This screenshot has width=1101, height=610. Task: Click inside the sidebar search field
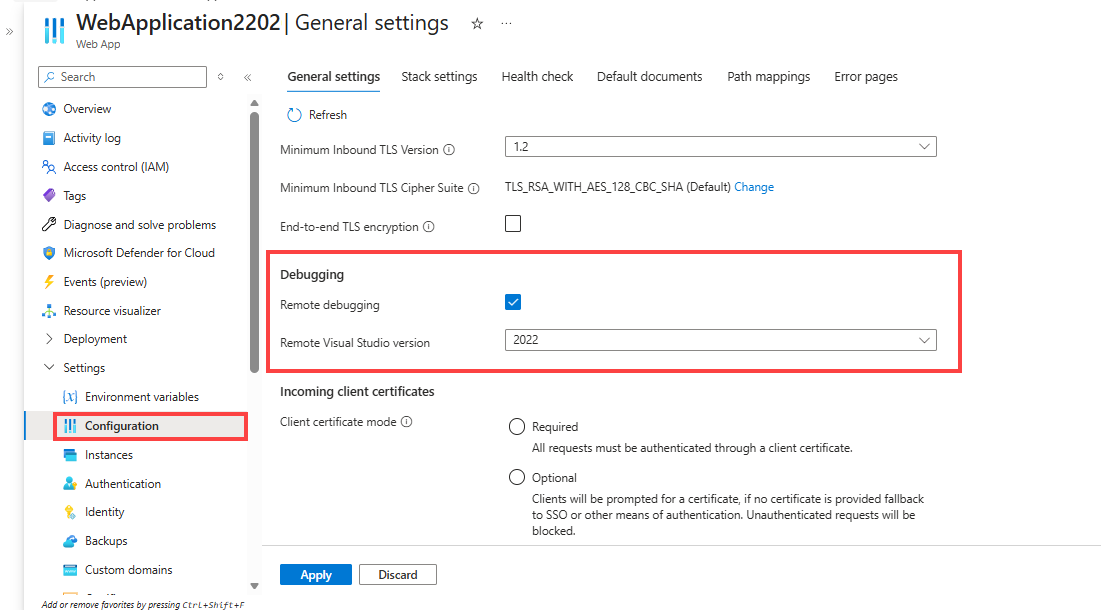pos(122,76)
